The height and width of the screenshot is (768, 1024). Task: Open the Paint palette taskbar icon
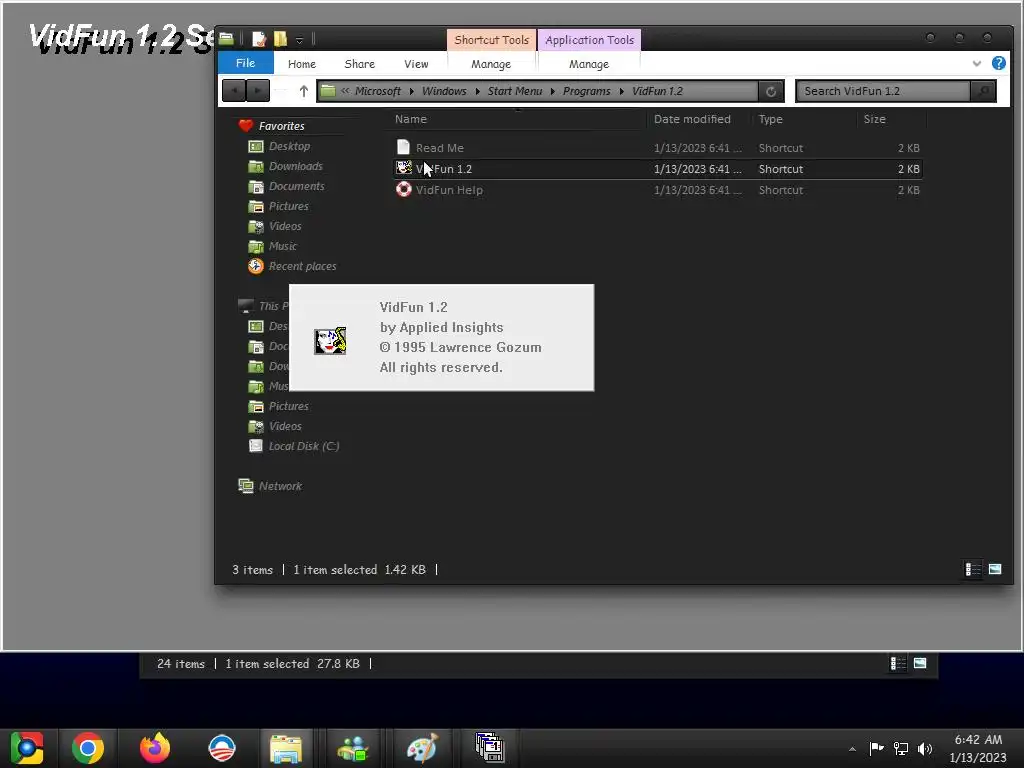click(x=422, y=748)
